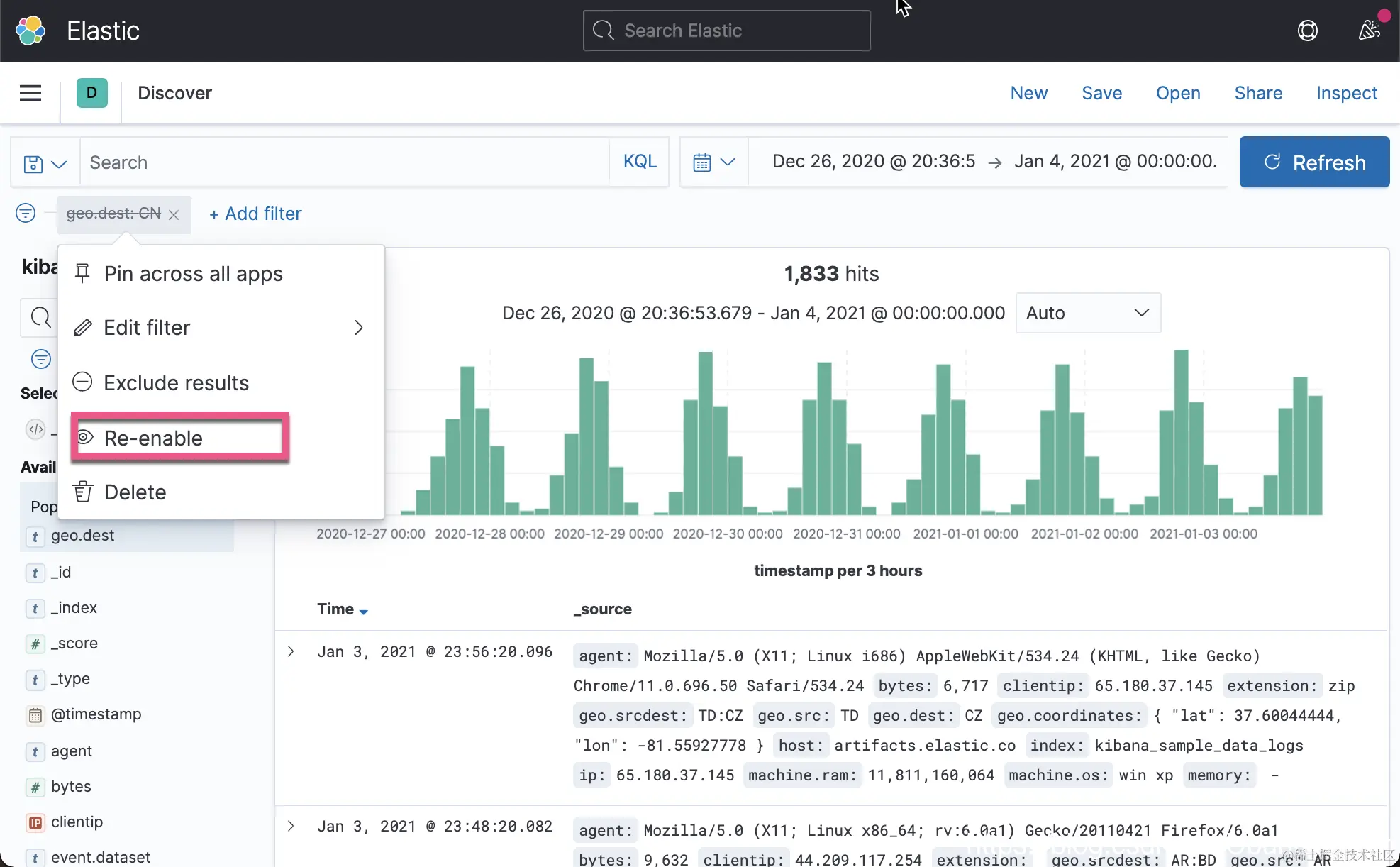Click the Add filter link
This screenshot has height=867, width=1400.
click(255, 214)
